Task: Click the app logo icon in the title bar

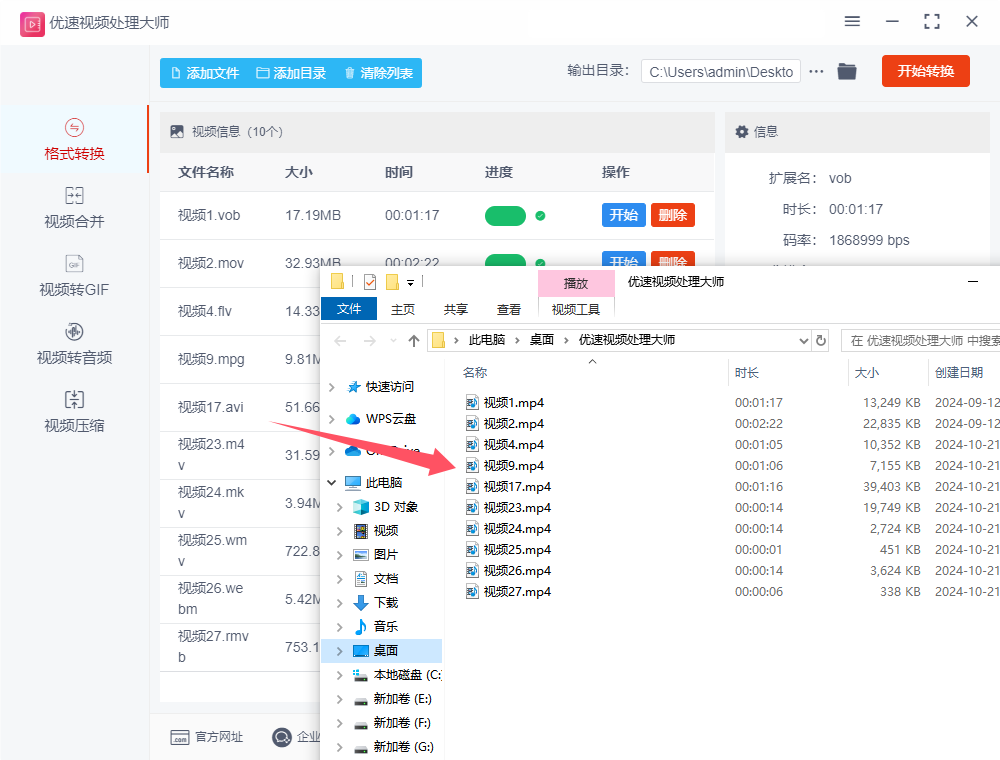Action: [x=32, y=24]
